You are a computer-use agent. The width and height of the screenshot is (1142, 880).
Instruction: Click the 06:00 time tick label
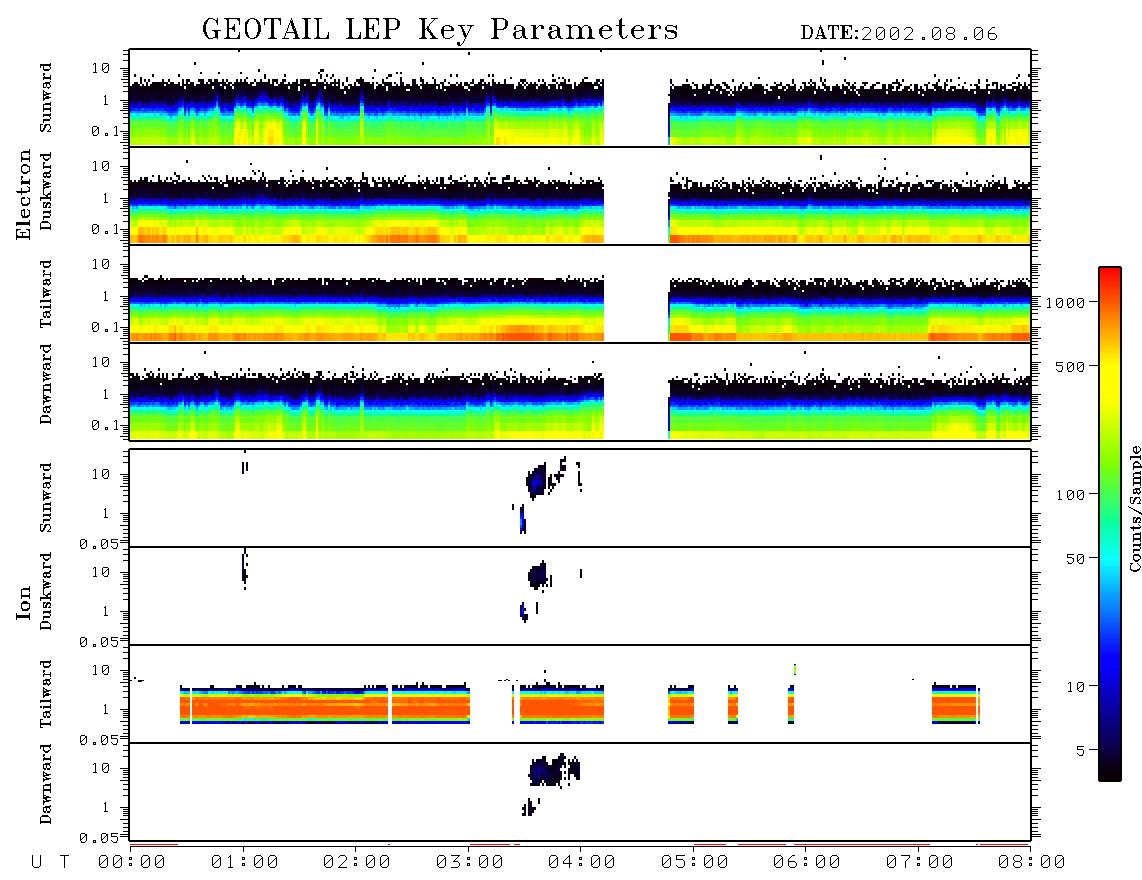click(x=807, y=863)
